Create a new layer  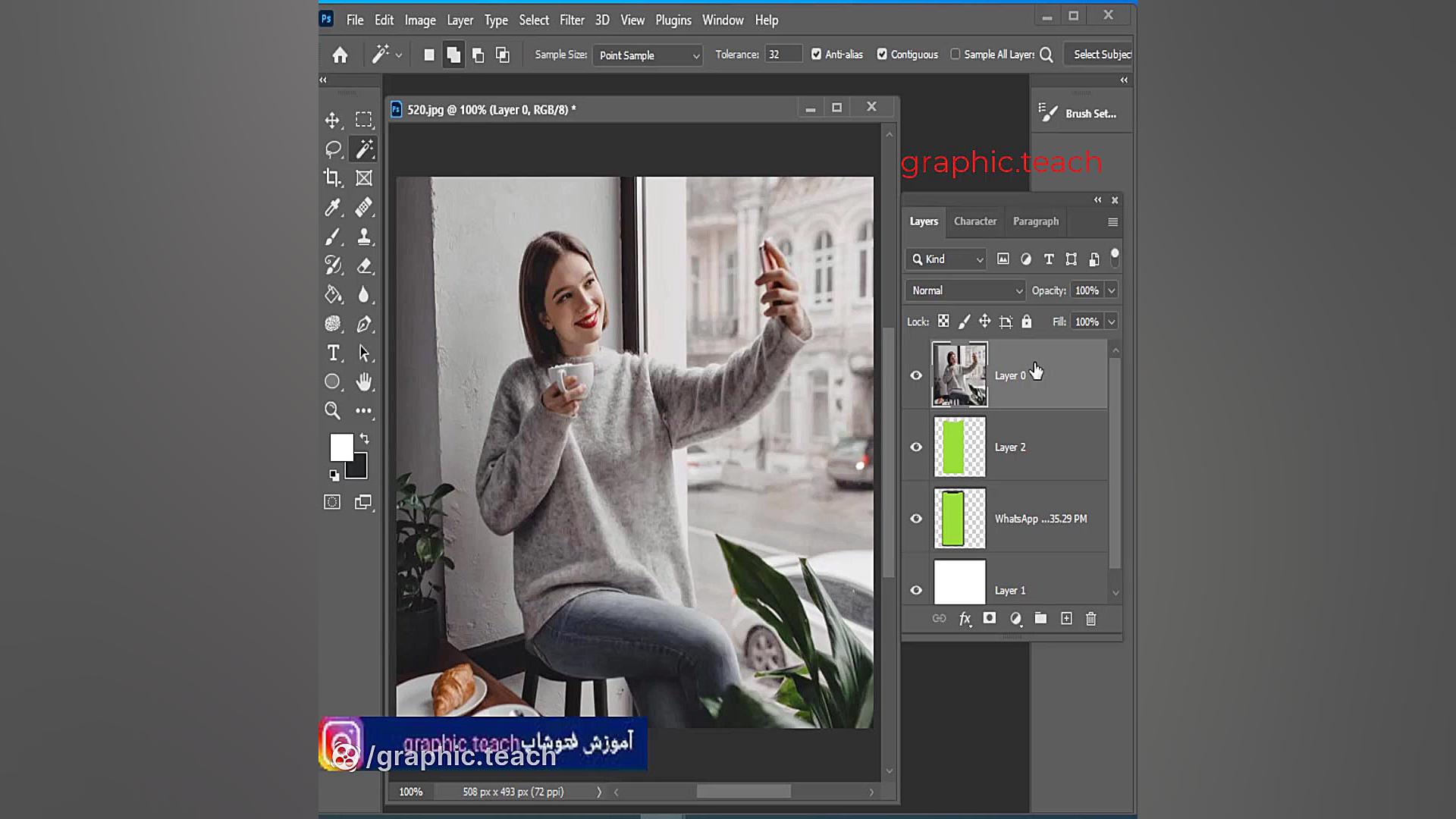(x=1065, y=619)
